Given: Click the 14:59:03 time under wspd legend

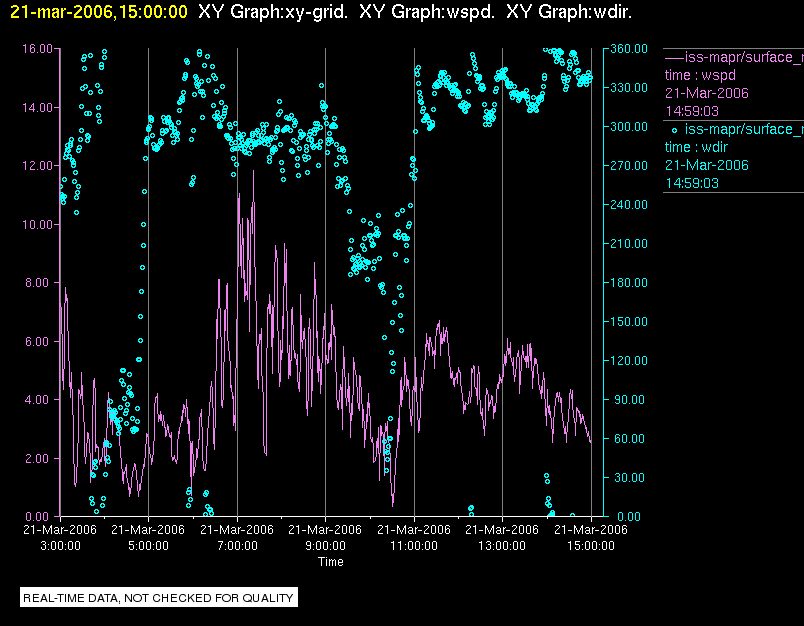Looking at the screenshot, I should click(x=692, y=111).
